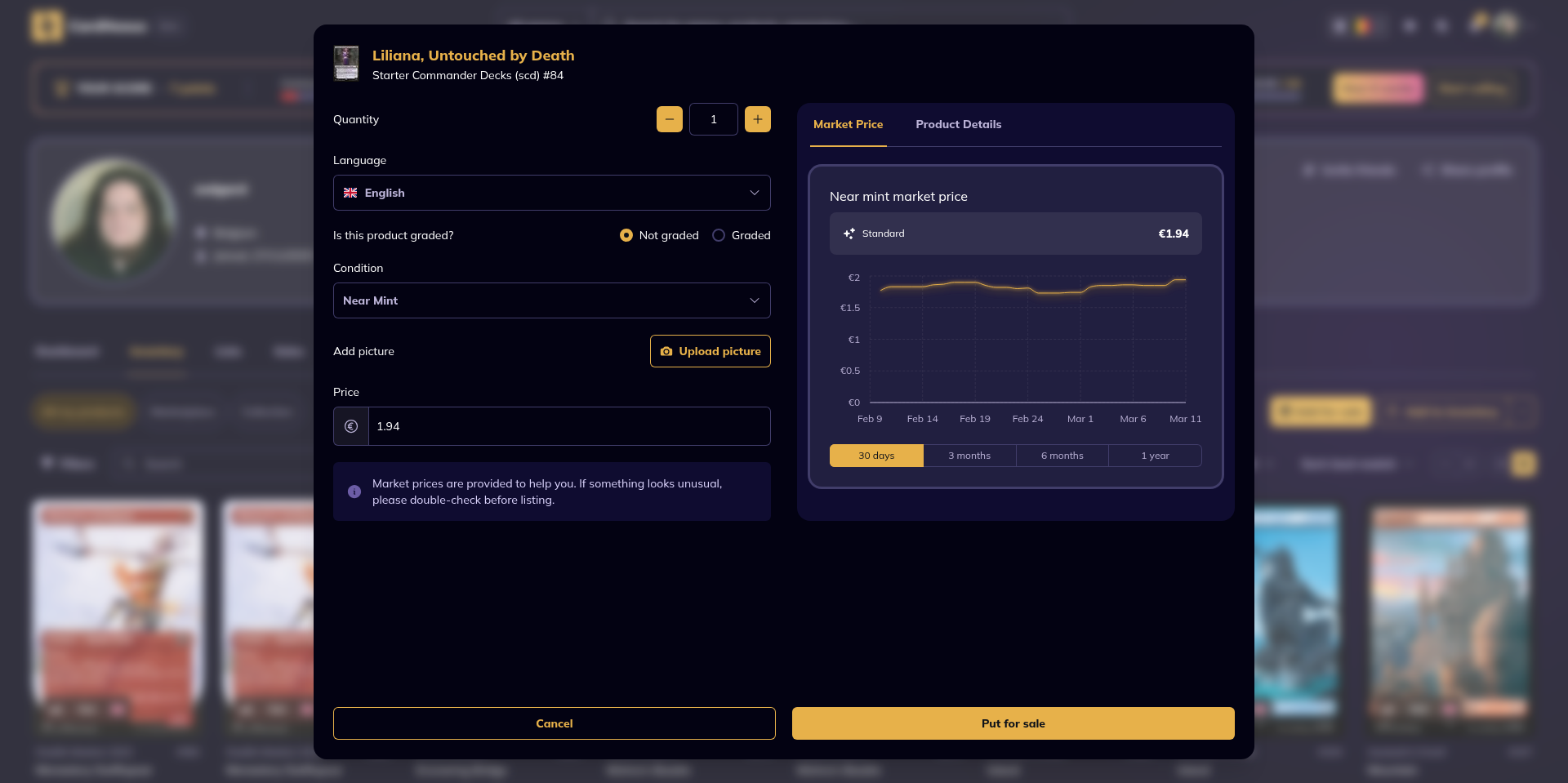Click the UK flag icon in Language
This screenshot has width=1568, height=783.
pyautogui.click(x=350, y=193)
